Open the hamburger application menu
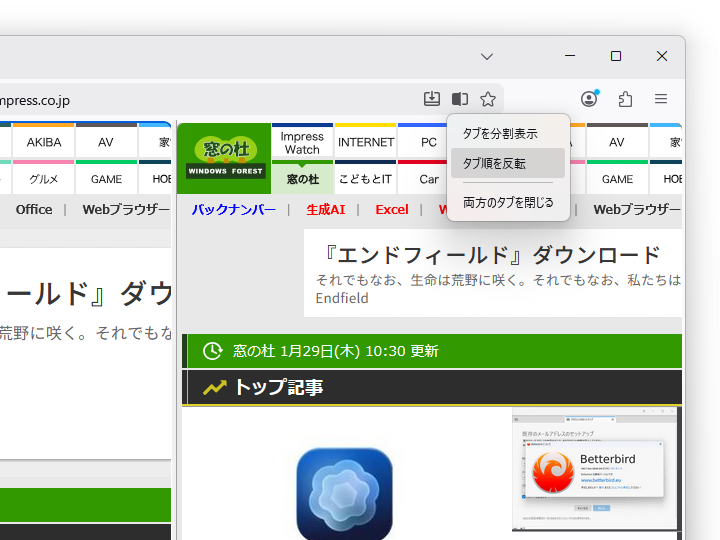This screenshot has height=540, width=720. (x=661, y=99)
